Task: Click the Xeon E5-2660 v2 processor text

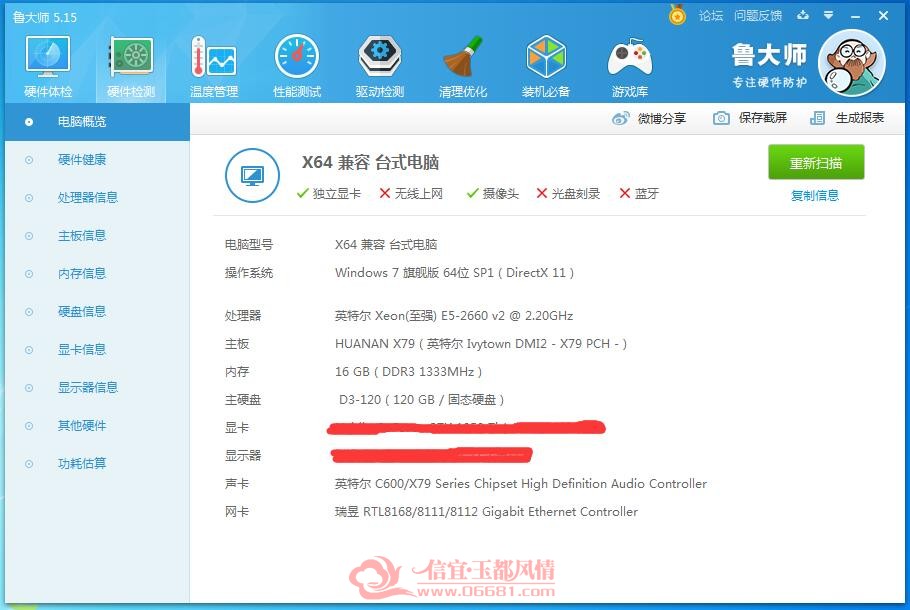Action: (x=454, y=316)
